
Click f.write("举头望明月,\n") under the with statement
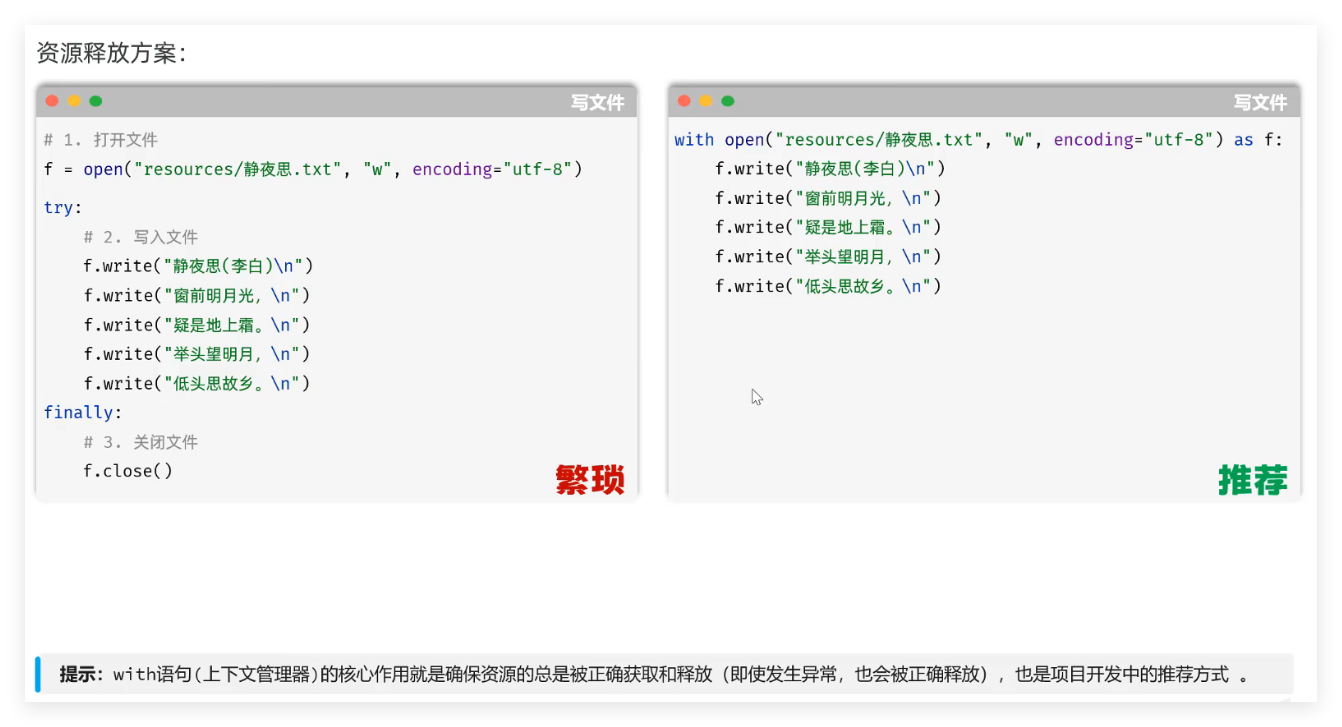(x=829, y=257)
